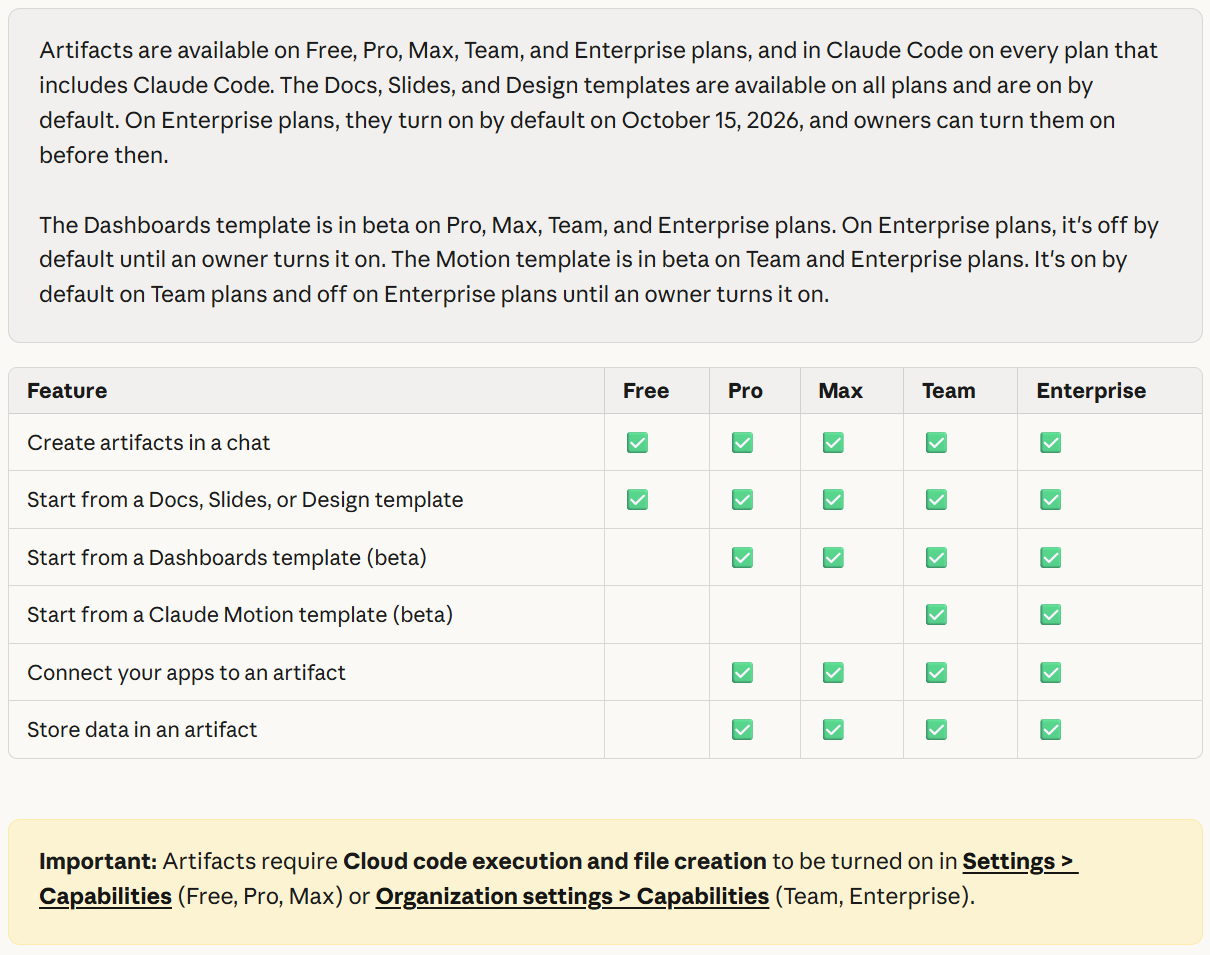Select the "Store data in an artifact" label

[142, 729]
